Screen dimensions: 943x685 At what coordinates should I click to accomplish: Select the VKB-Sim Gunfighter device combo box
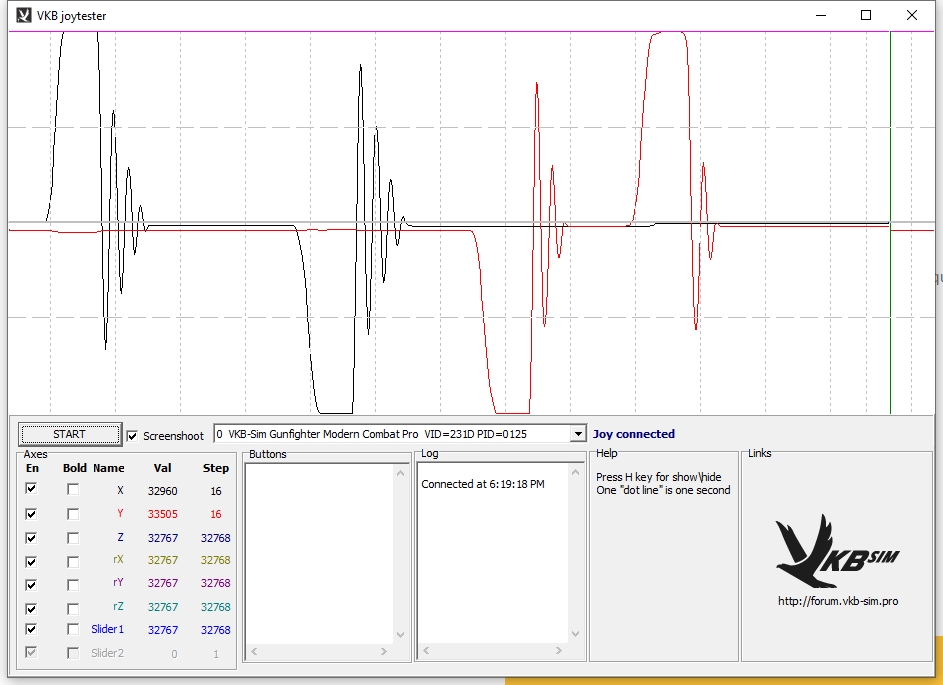click(390, 434)
